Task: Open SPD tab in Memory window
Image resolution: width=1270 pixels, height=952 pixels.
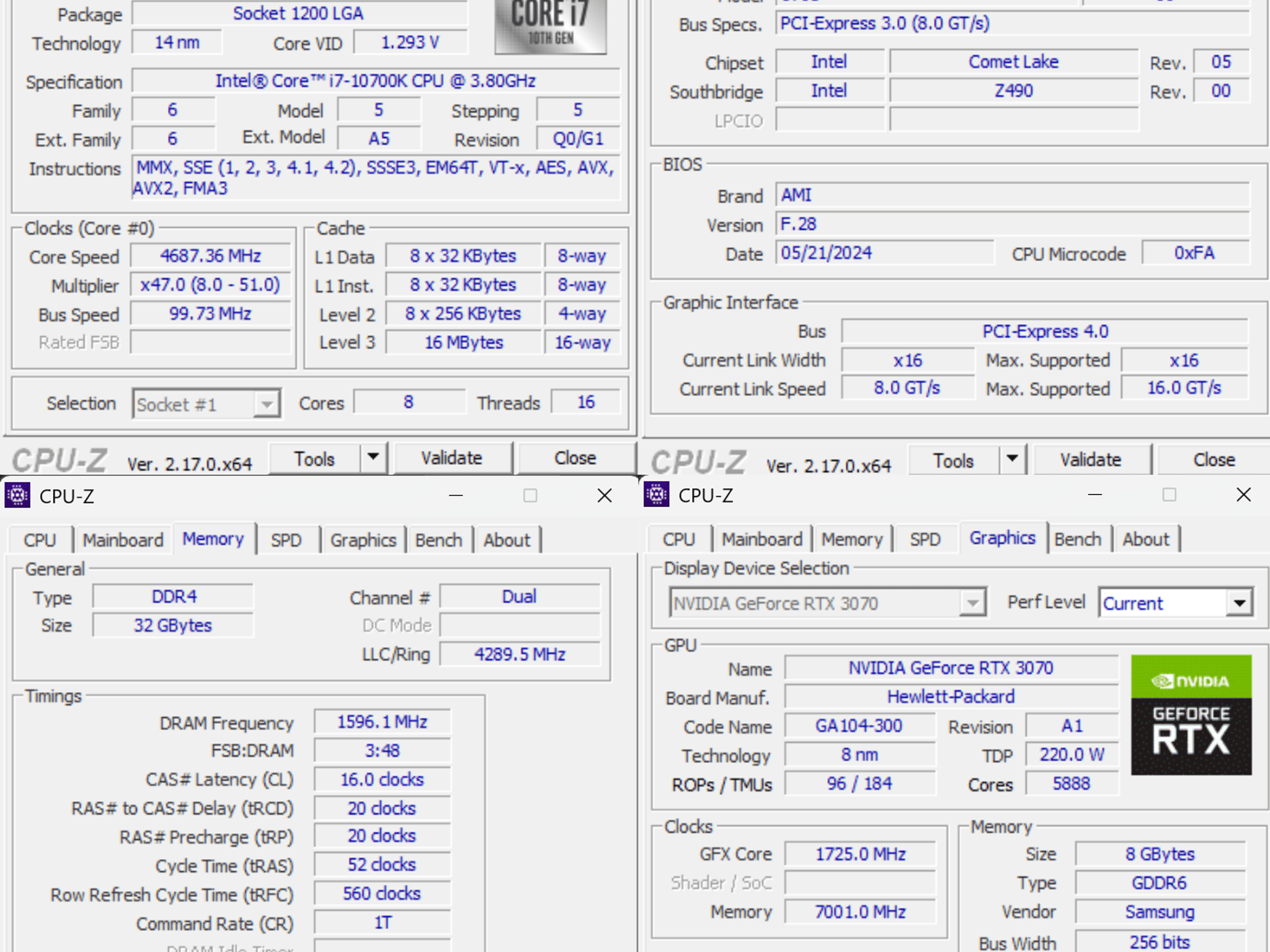Action: 286,540
